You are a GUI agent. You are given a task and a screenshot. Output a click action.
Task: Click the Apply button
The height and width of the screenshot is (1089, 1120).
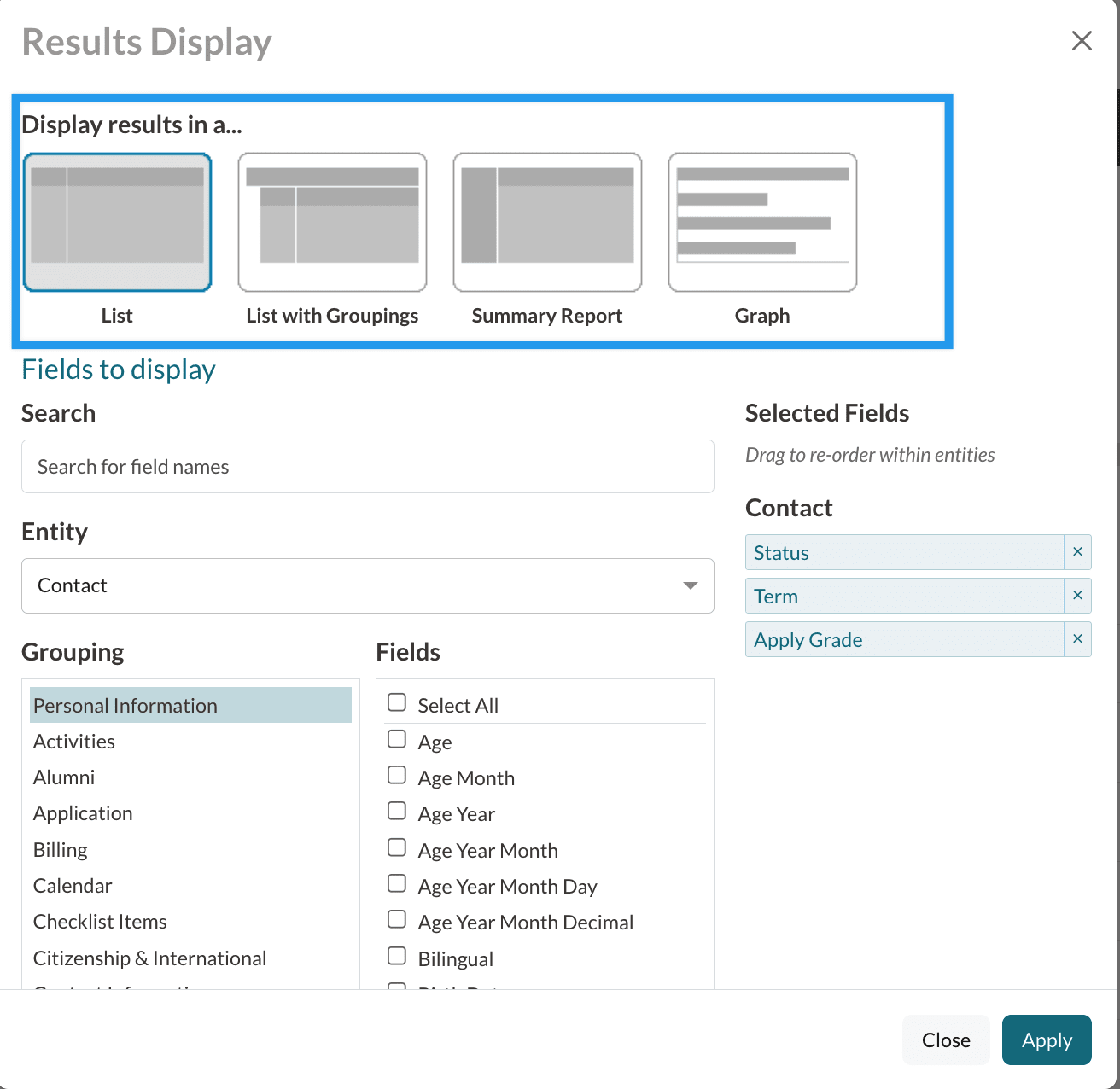(x=1046, y=1039)
